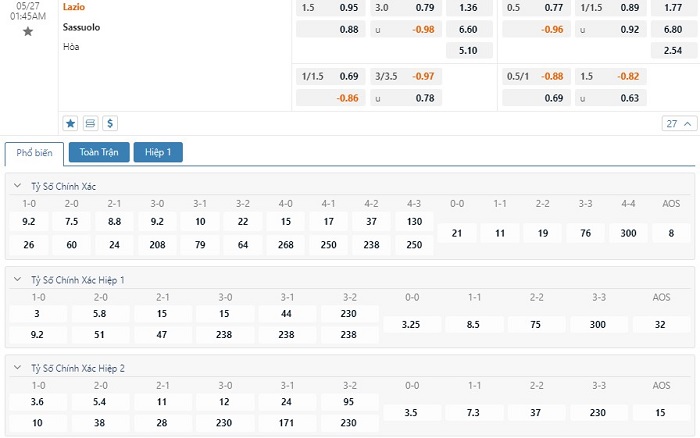This screenshot has width=700, height=438.
Task: Pick full-time correct score 2-1 at 8.8
Action: point(114,221)
